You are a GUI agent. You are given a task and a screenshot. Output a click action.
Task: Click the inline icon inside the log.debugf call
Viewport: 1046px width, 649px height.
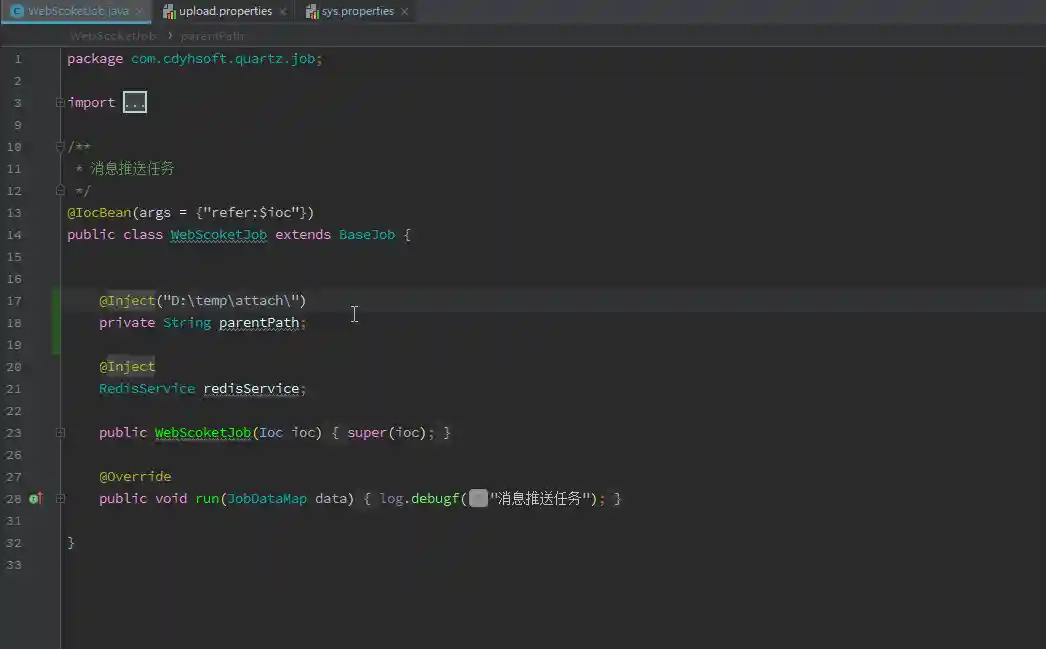[x=478, y=498]
